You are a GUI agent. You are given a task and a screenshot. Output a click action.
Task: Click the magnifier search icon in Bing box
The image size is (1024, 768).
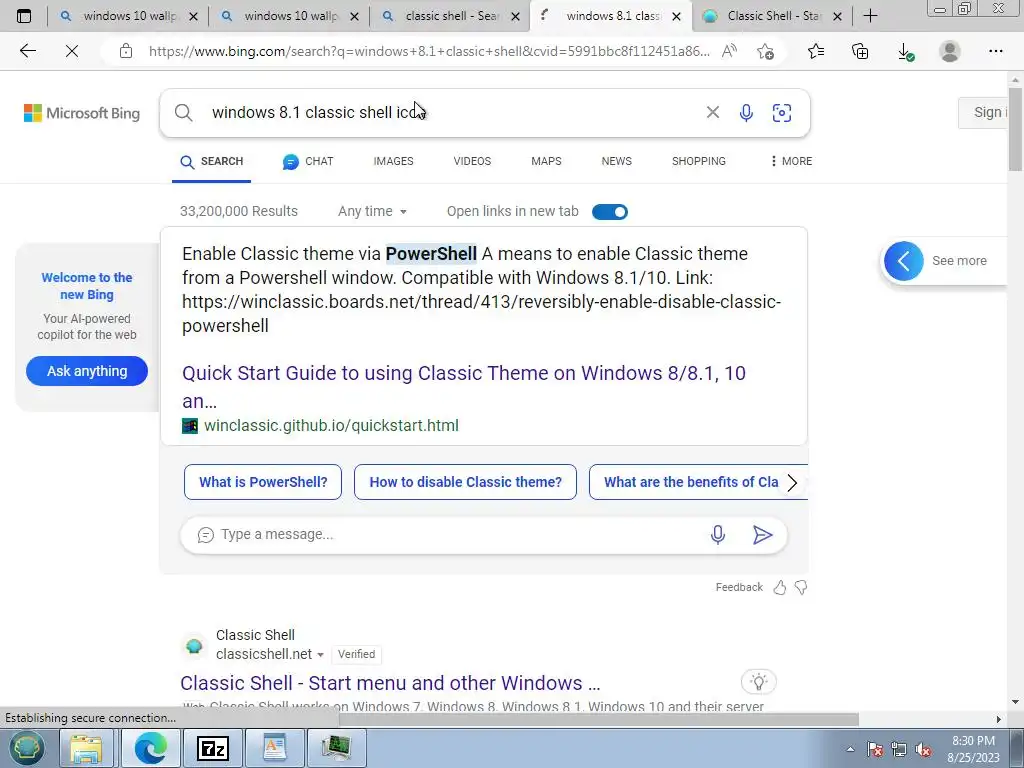tap(184, 113)
